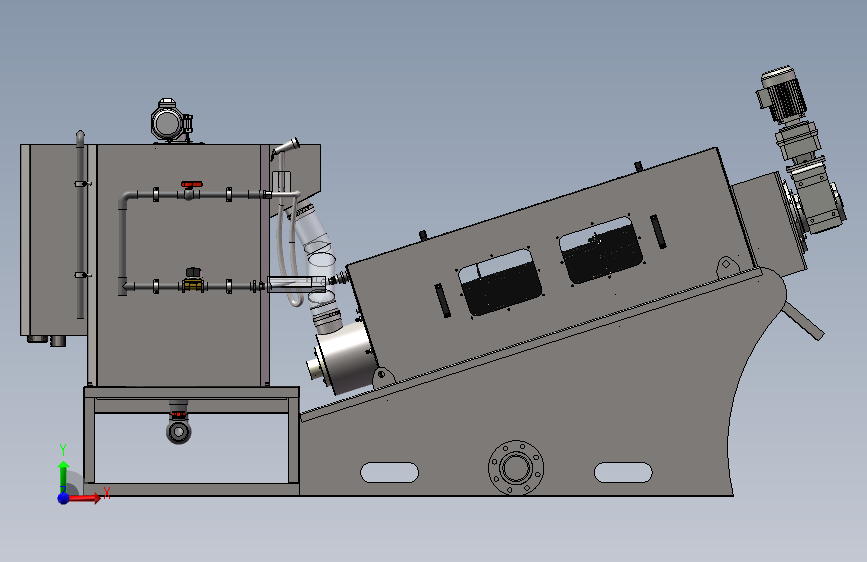Select the gear motor on press's raised end

click(x=799, y=149)
